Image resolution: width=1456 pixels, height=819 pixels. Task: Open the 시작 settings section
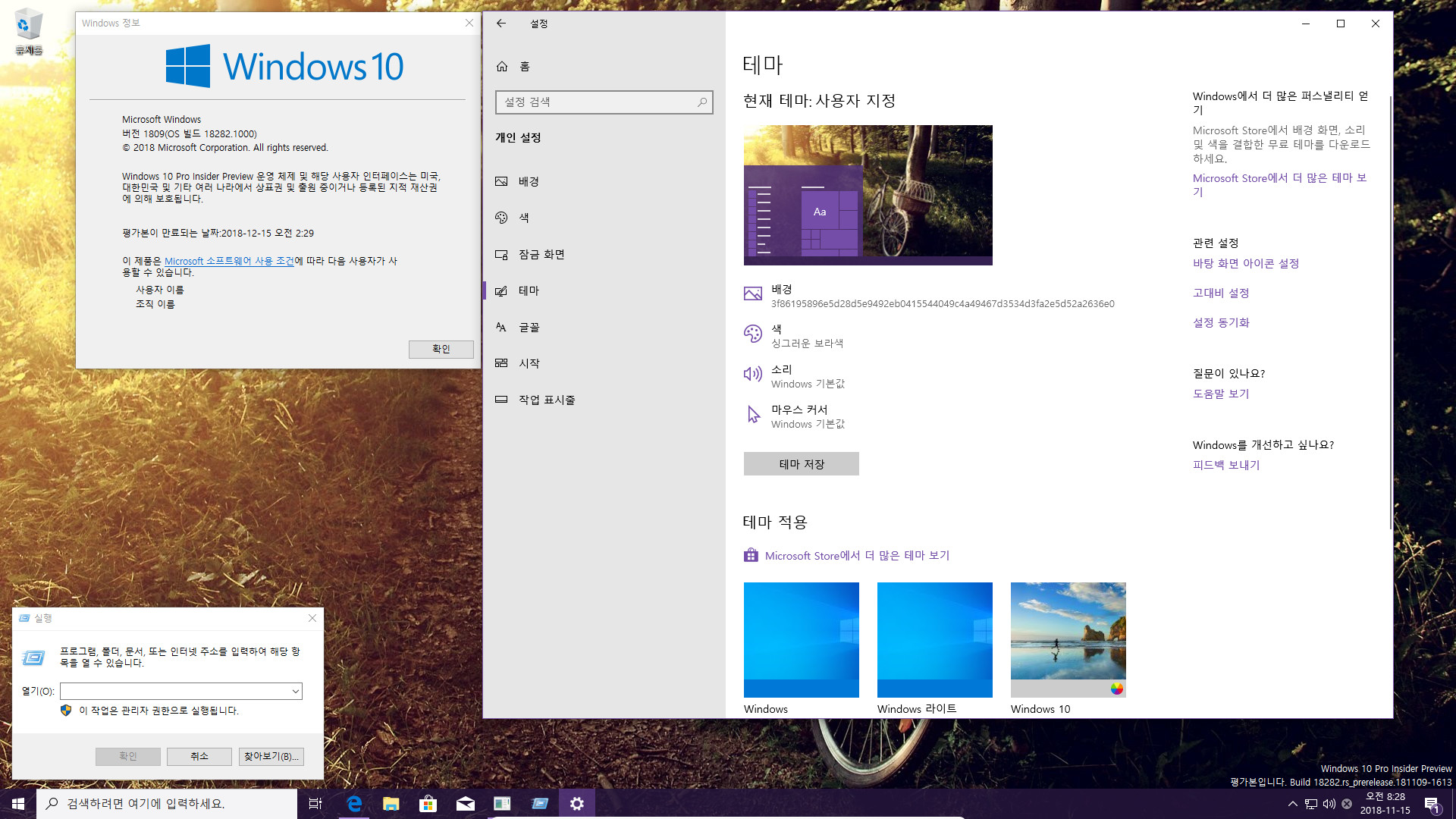(604, 363)
